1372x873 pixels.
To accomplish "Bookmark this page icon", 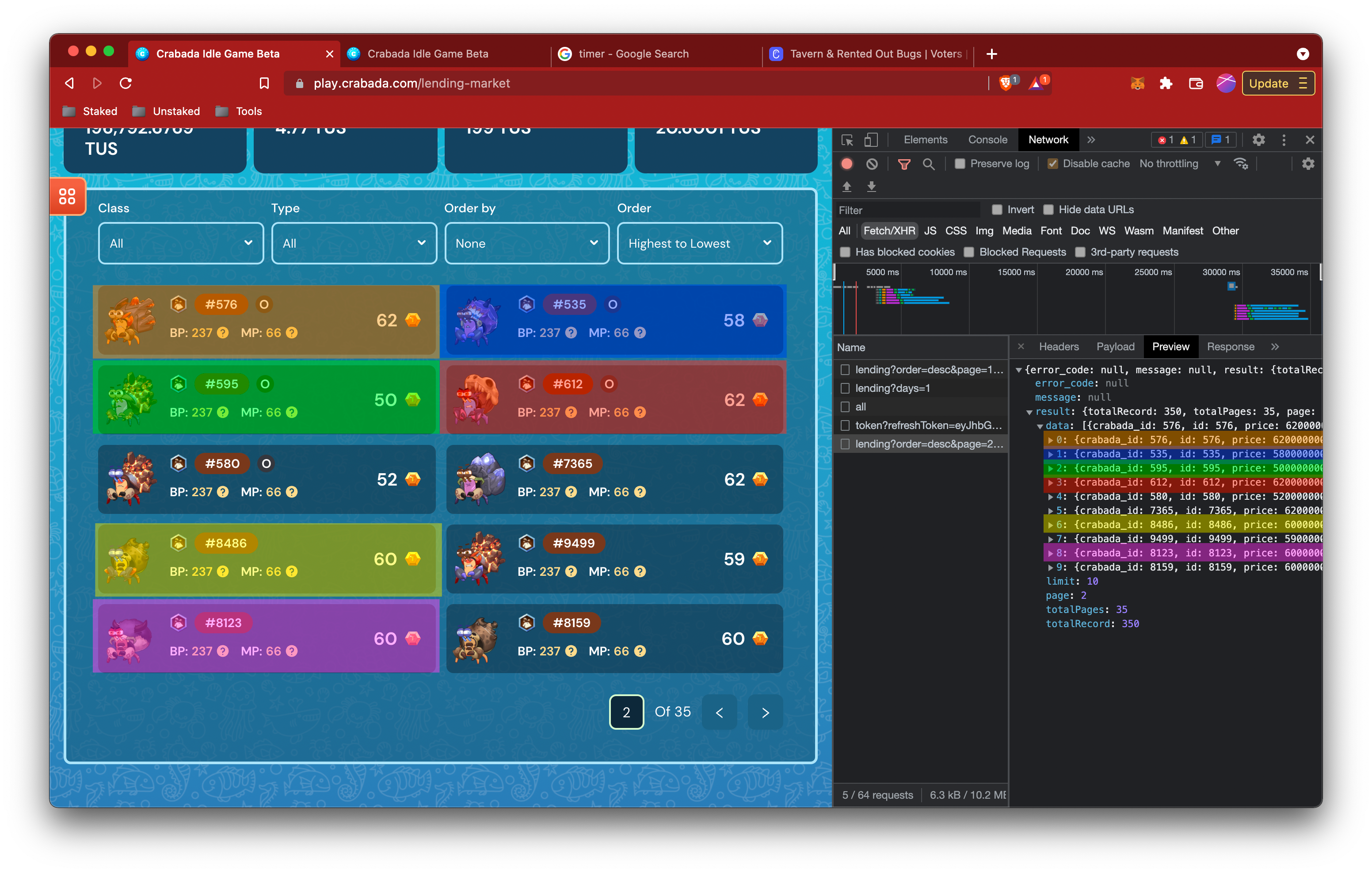I will click(264, 83).
